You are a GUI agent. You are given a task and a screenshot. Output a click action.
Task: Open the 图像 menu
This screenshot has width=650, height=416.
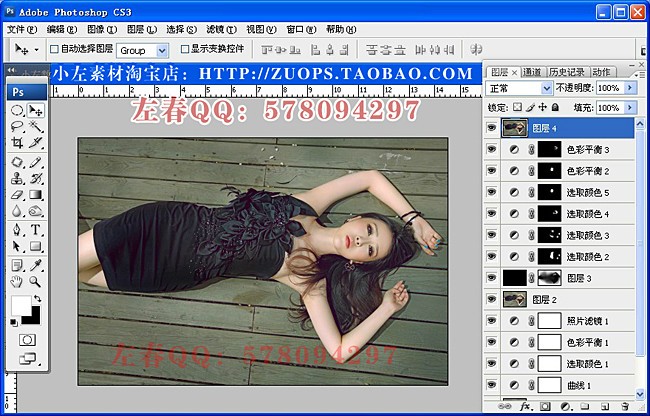click(102, 29)
